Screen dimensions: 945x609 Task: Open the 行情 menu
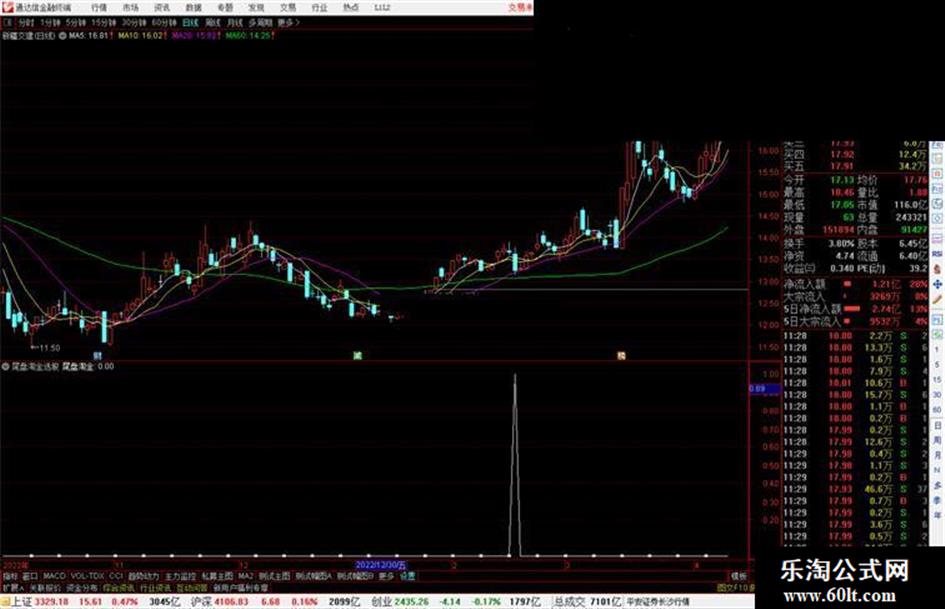click(99, 8)
